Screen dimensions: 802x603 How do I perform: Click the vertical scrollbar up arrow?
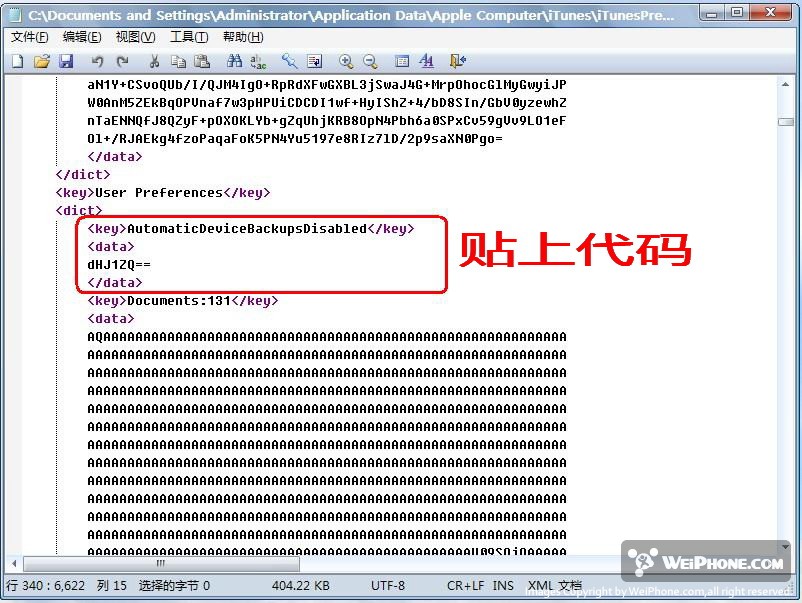click(785, 84)
